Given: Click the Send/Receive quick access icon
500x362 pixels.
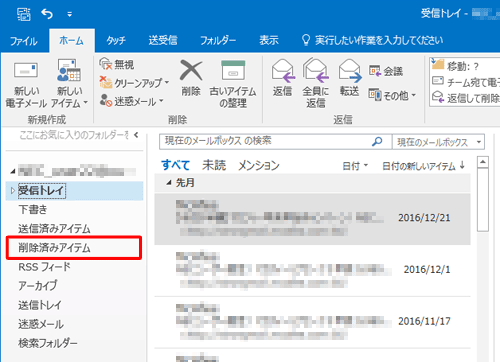Looking at the screenshot, I should pyautogui.click(x=24, y=14).
